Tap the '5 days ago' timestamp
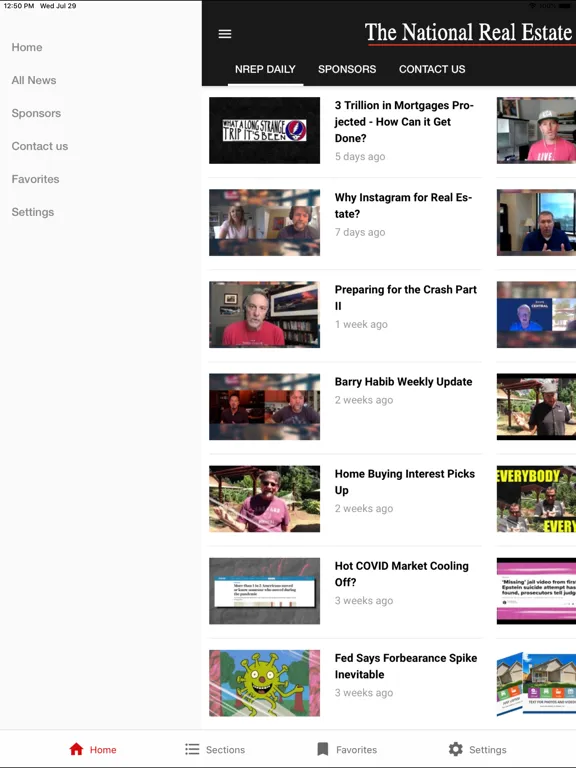The image size is (576, 768). click(360, 157)
